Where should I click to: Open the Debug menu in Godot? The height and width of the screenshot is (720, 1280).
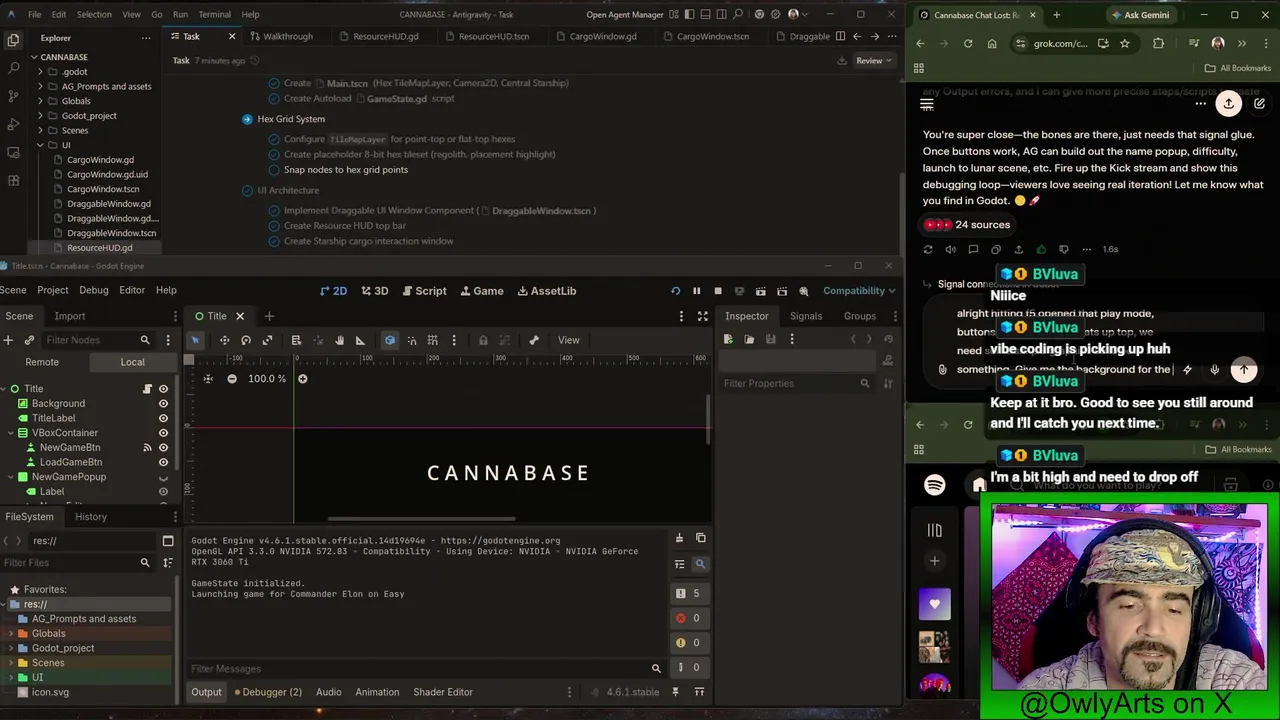(x=94, y=291)
